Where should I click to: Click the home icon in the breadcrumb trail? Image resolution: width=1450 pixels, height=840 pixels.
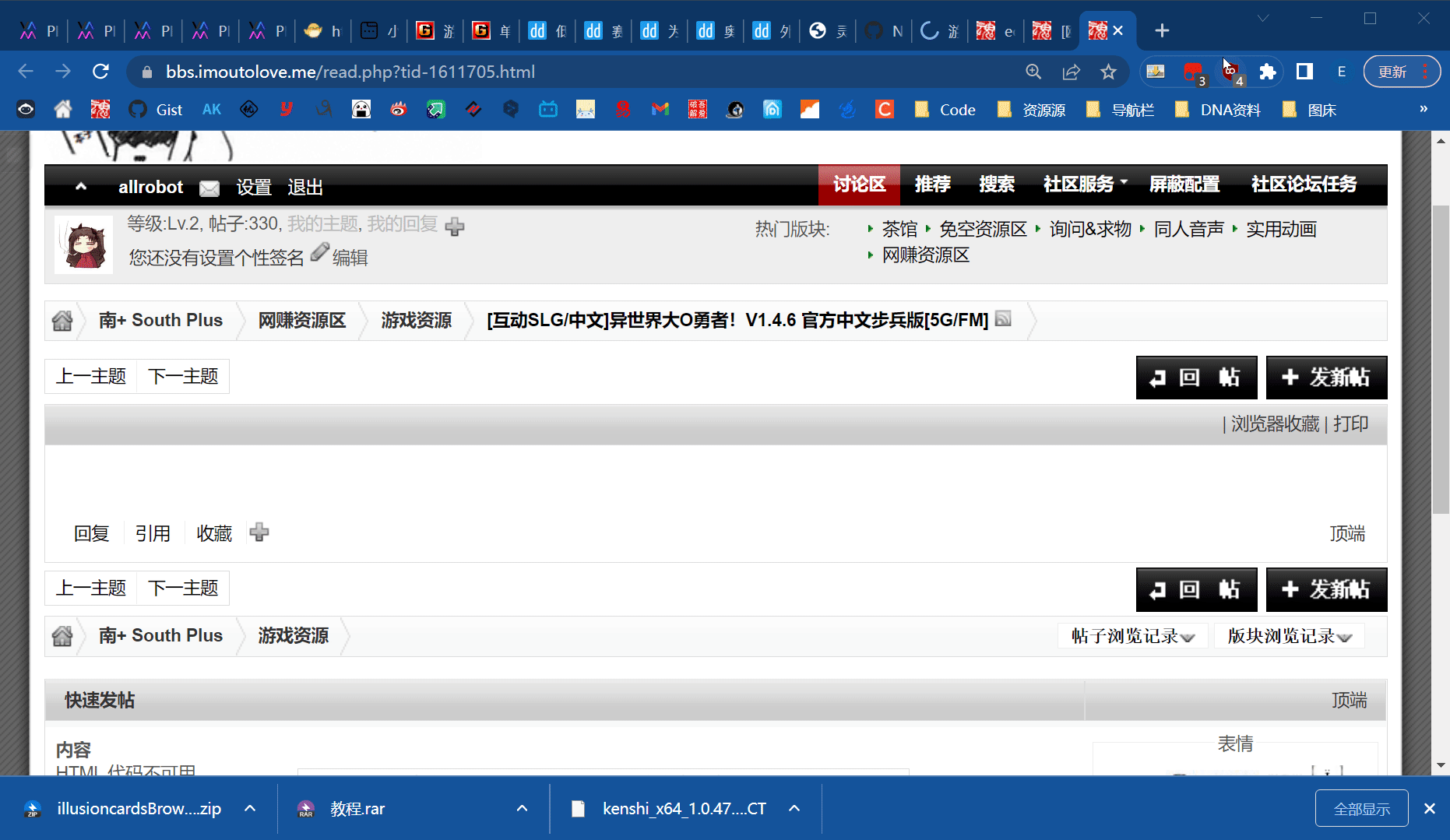(63, 320)
